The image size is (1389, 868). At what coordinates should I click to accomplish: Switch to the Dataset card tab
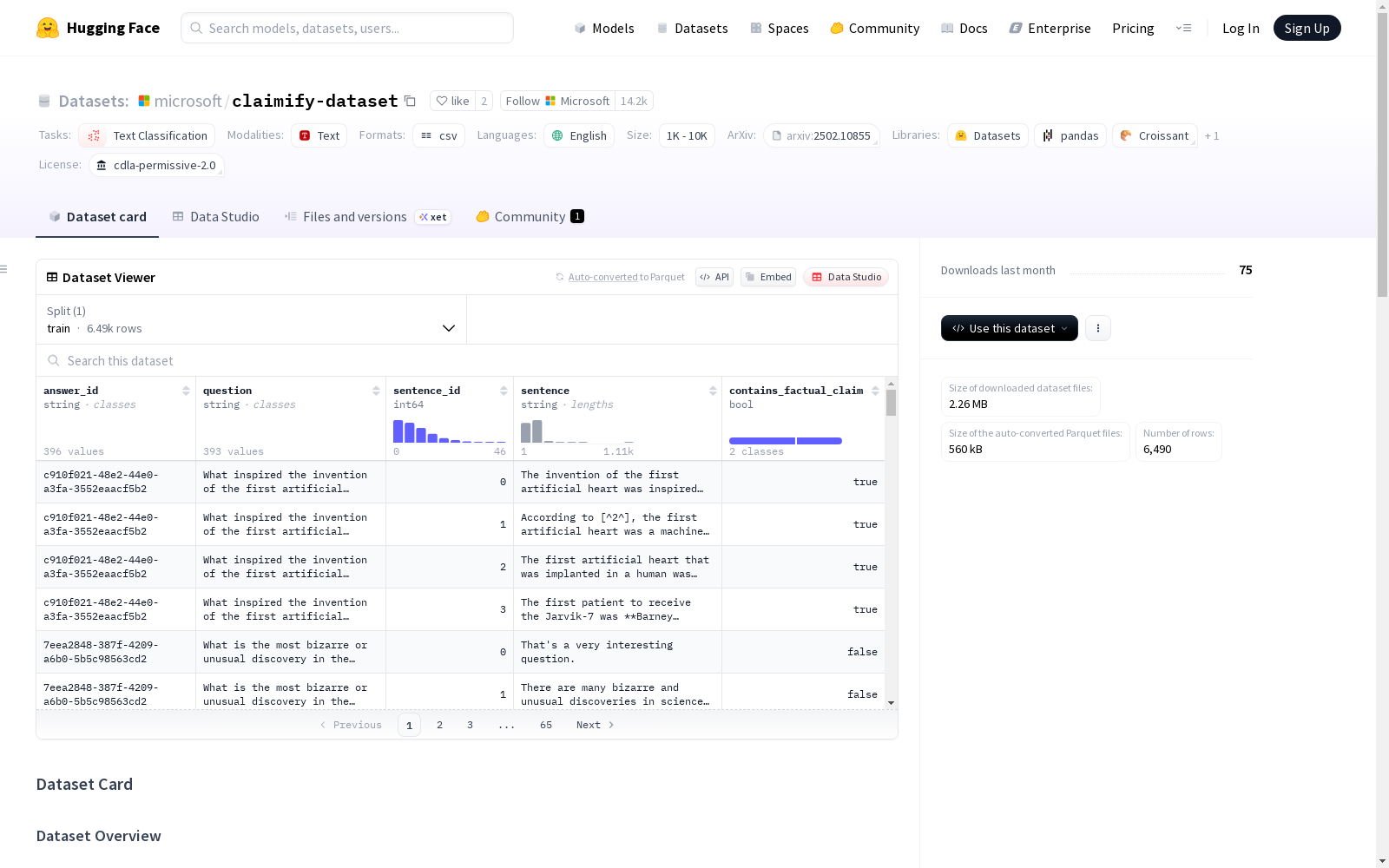(97, 217)
